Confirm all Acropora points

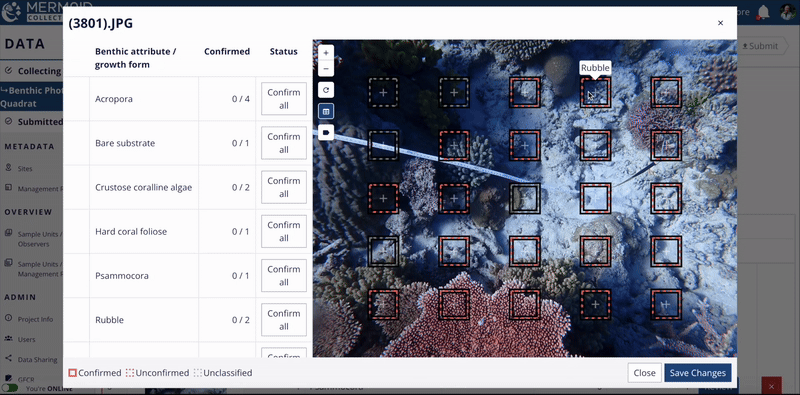tap(284, 99)
